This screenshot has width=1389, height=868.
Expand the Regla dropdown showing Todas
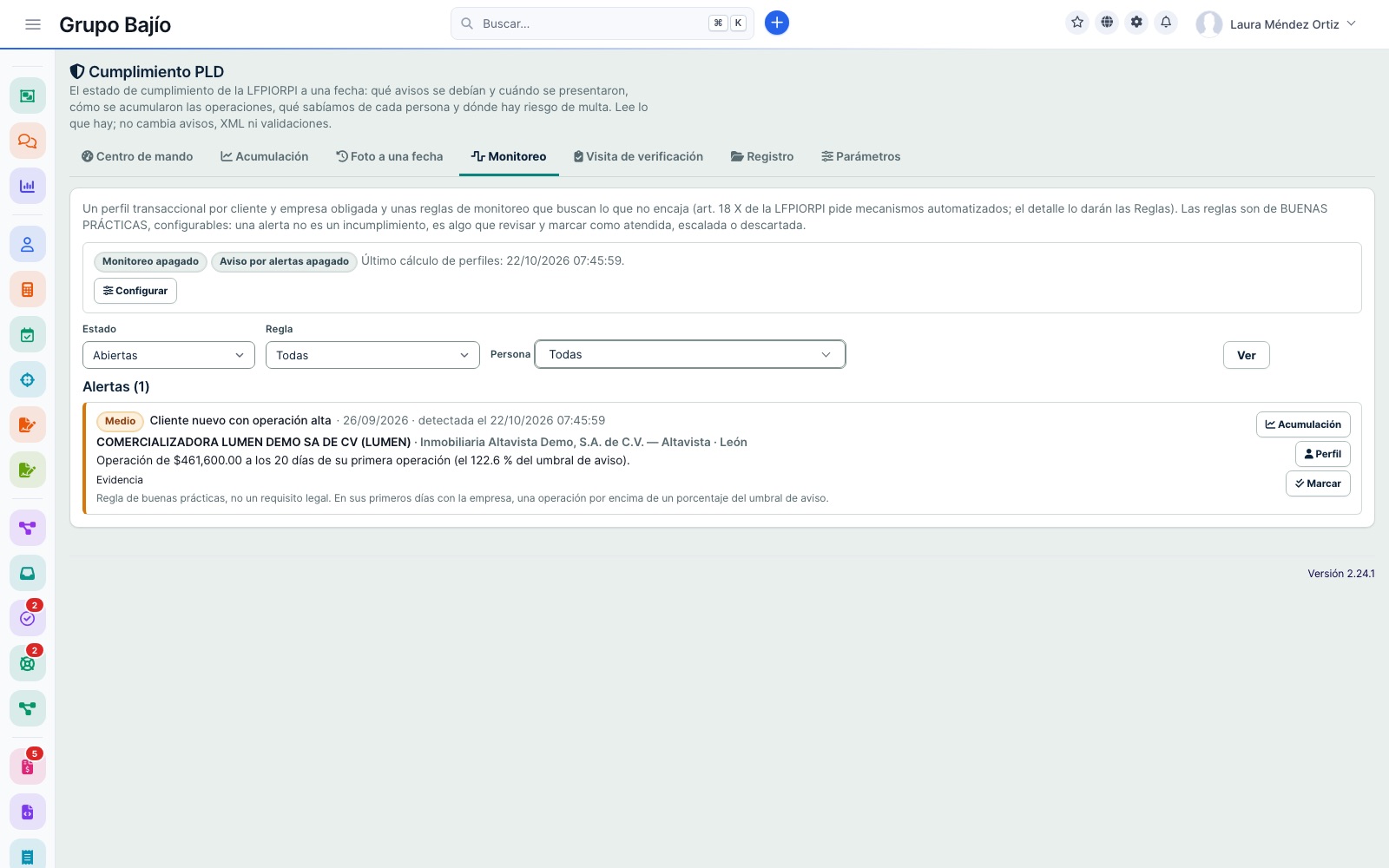tap(372, 355)
